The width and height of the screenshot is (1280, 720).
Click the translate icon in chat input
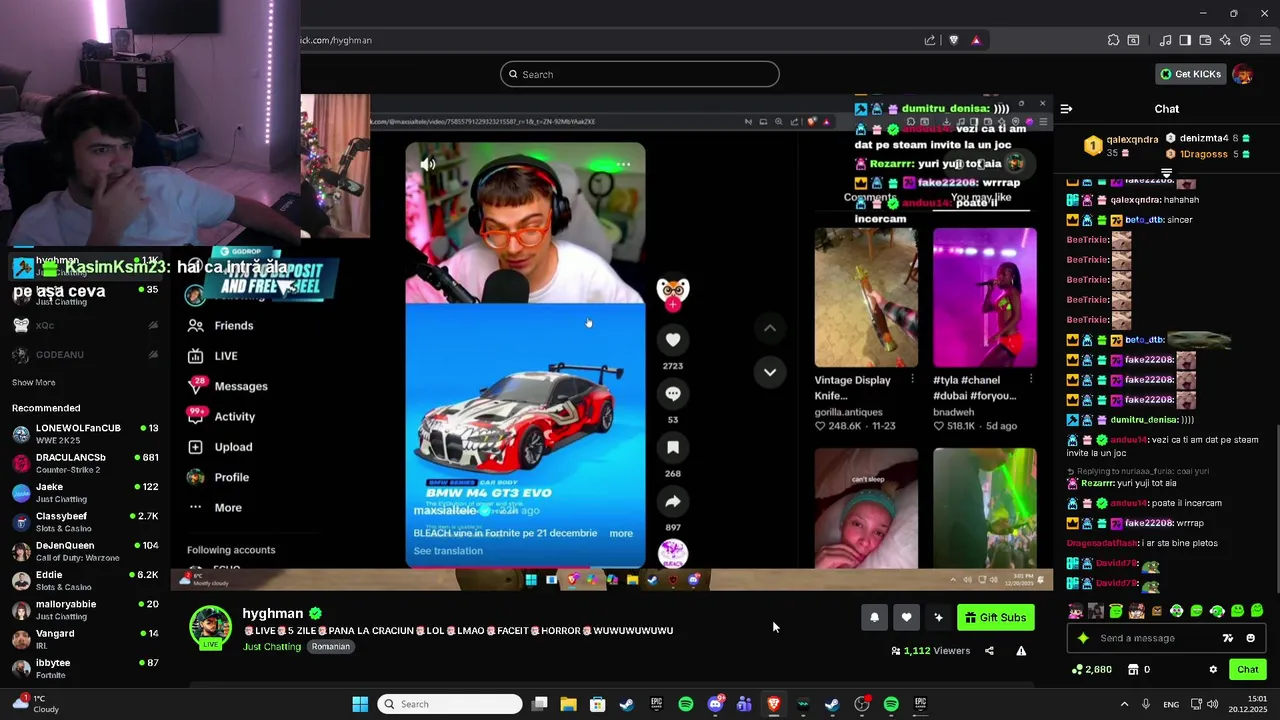click(1228, 638)
